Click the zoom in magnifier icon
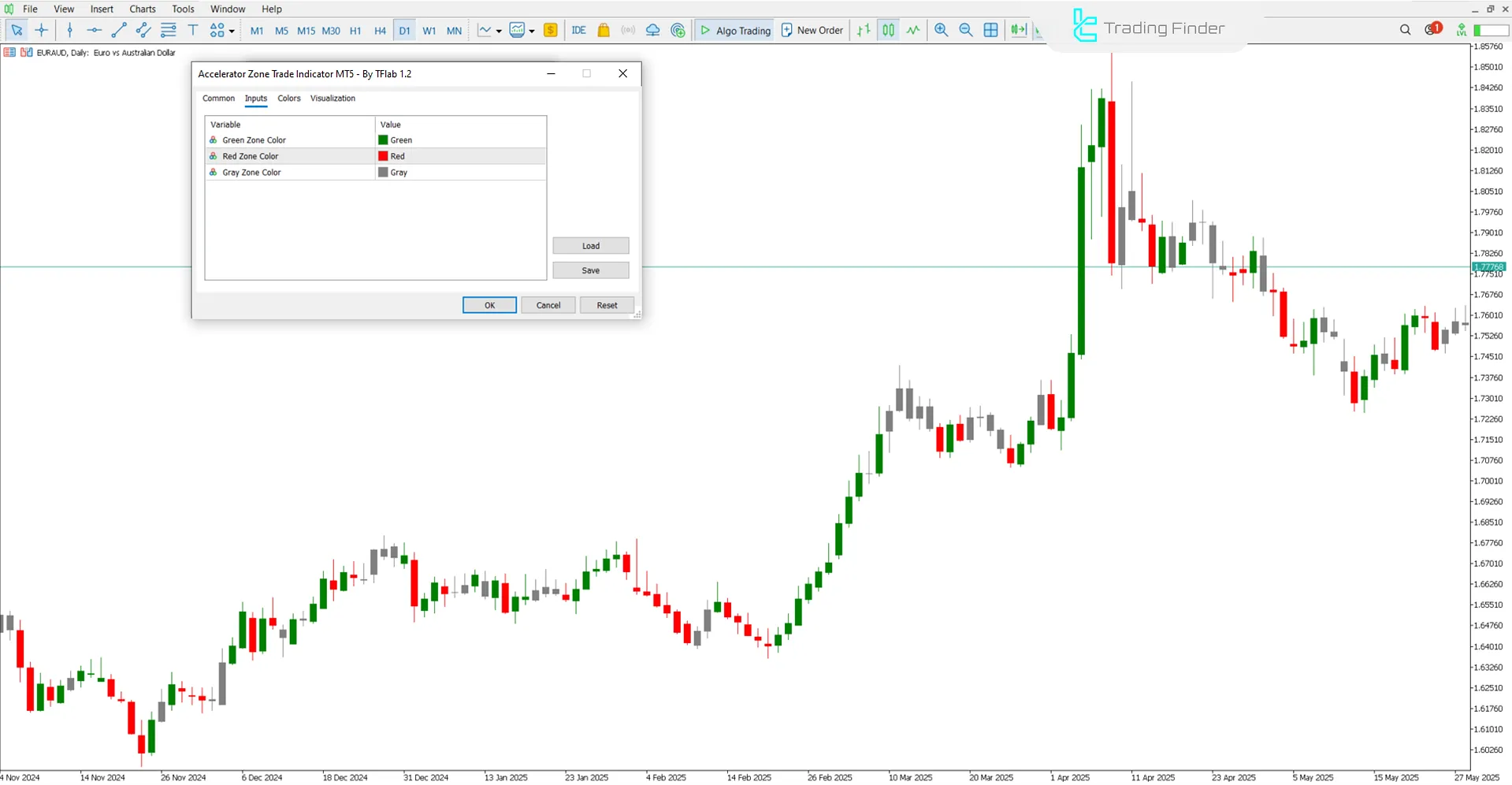This screenshot has width=1512, height=785. click(x=941, y=30)
